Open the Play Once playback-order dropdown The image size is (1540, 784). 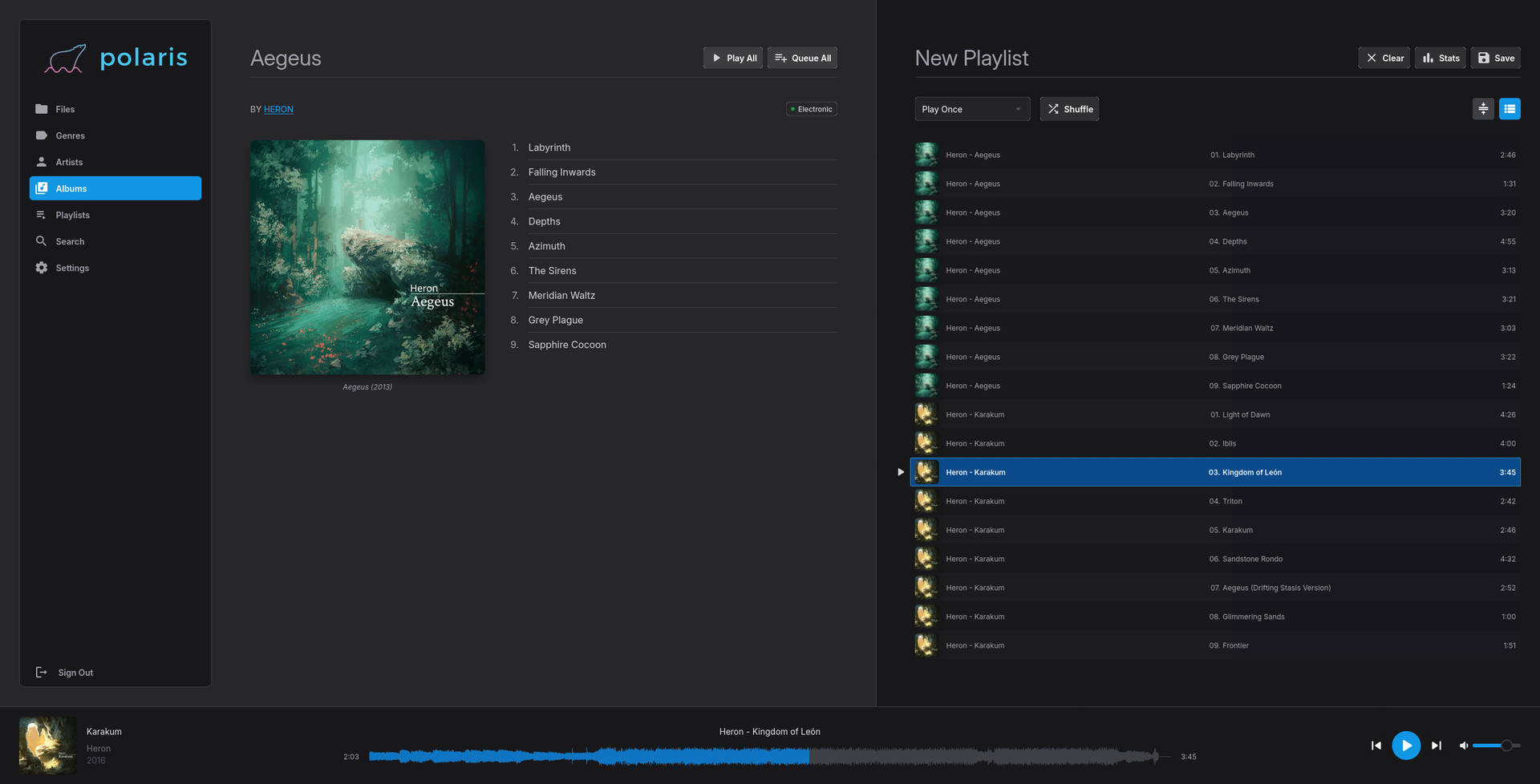972,109
